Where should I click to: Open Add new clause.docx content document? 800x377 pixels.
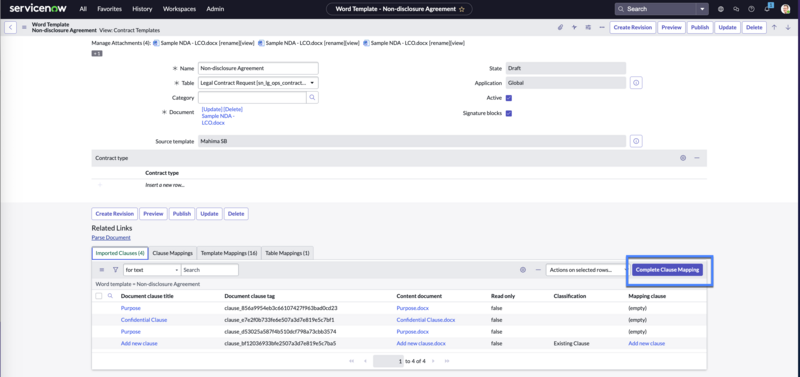point(421,343)
